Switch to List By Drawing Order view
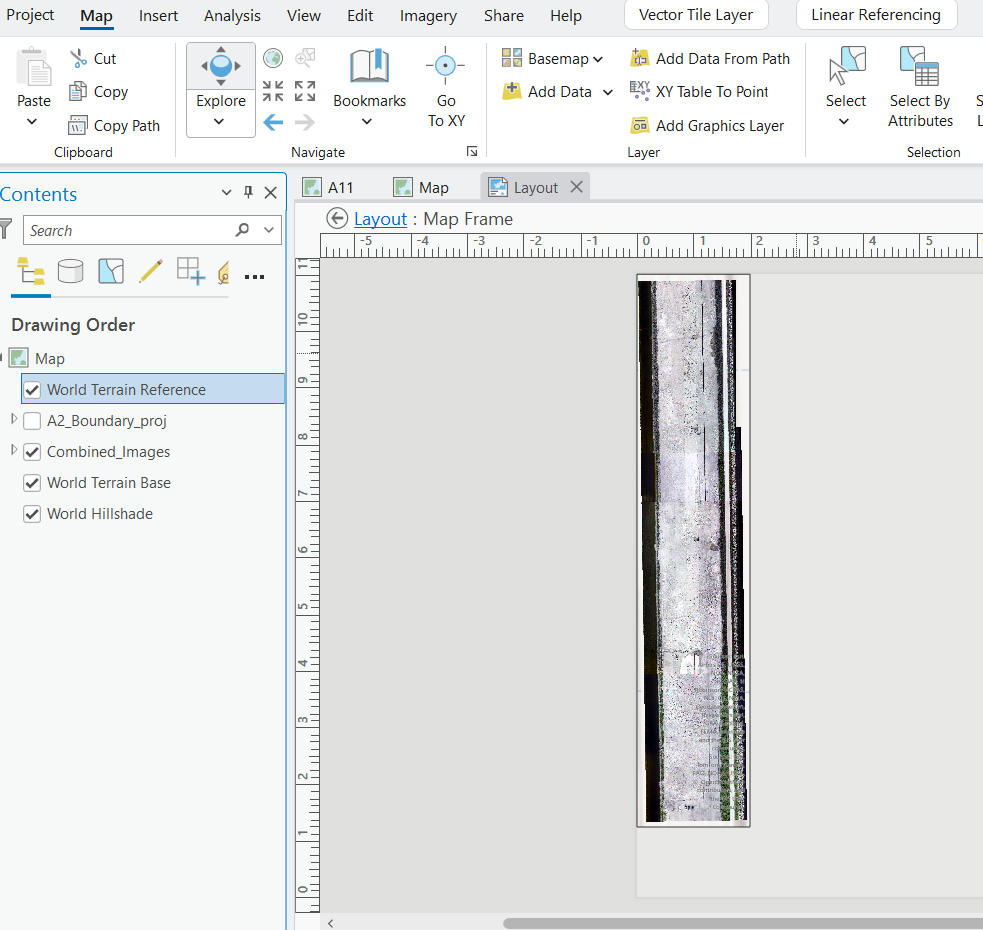Viewport: 983px width, 930px height. tap(31, 272)
